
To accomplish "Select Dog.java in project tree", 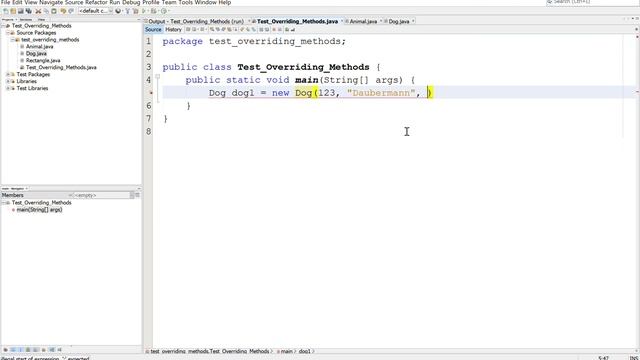I will [36, 53].
